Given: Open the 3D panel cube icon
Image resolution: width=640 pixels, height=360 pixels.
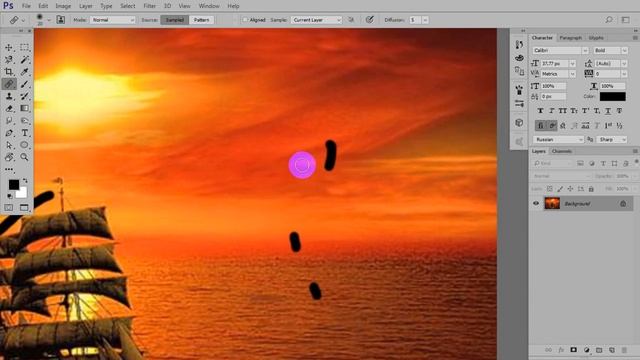Looking at the screenshot, I should (519, 122).
